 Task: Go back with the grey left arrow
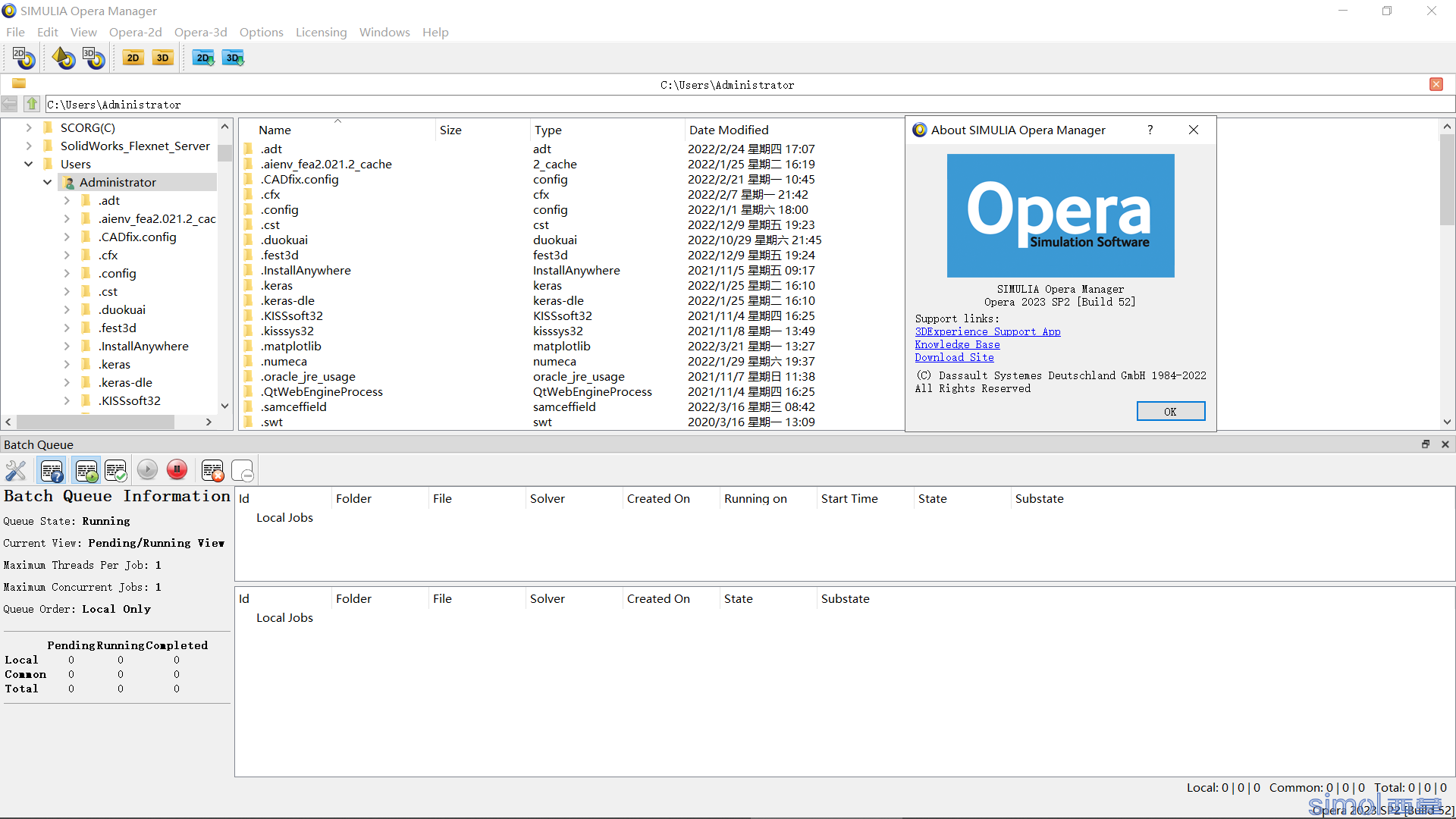pos(10,104)
